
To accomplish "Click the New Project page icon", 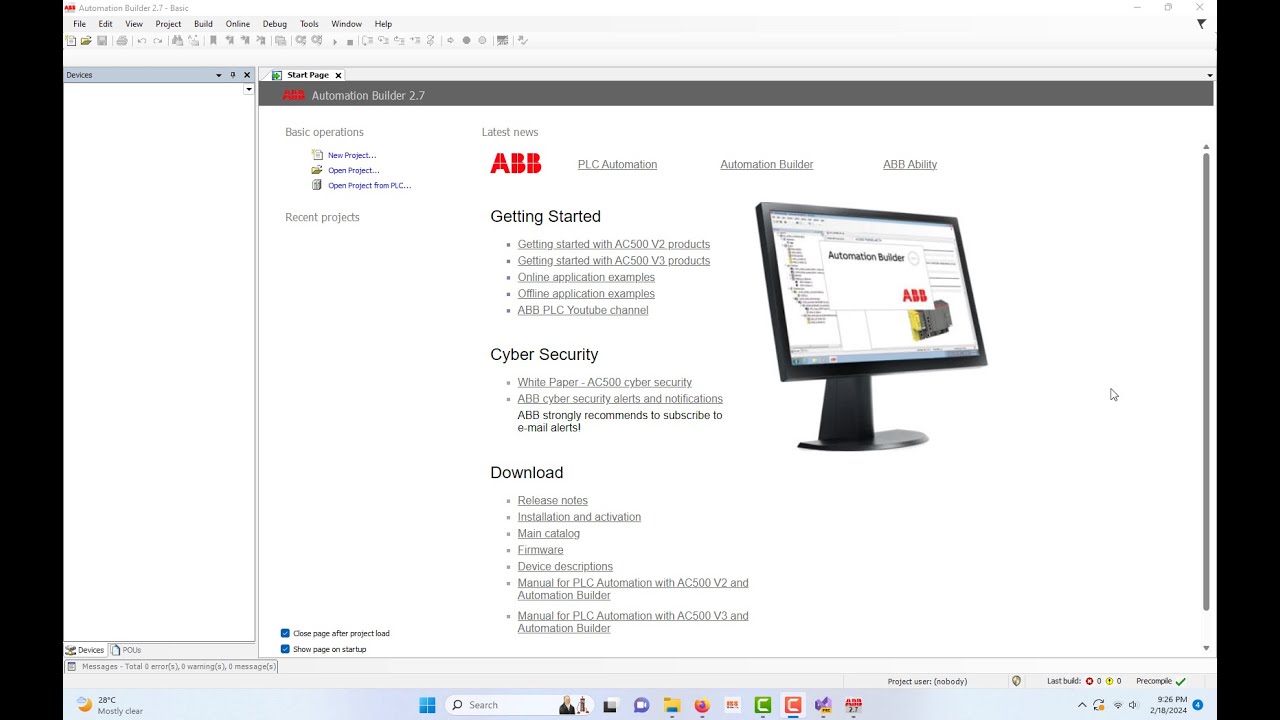I will (317, 155).
